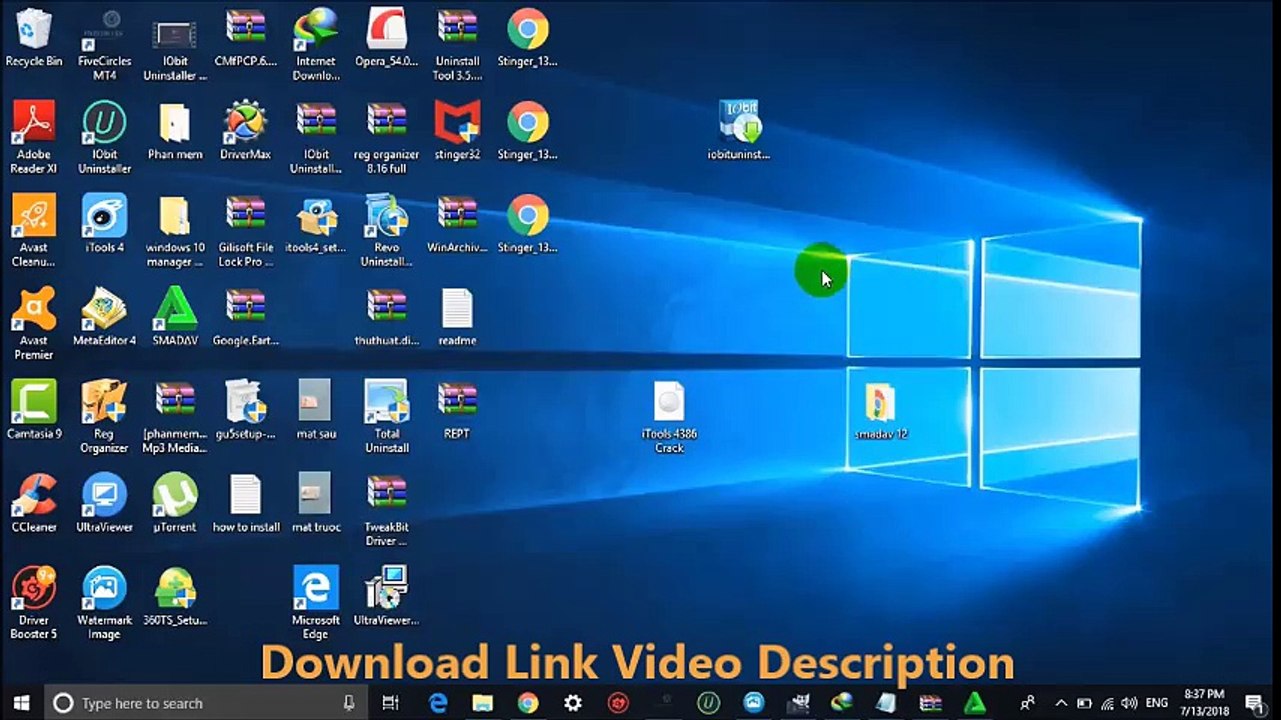Select the Gilisoft File Lock Pro archive
This screenshot has width=1281, height=720.
(x=245, y=231)
